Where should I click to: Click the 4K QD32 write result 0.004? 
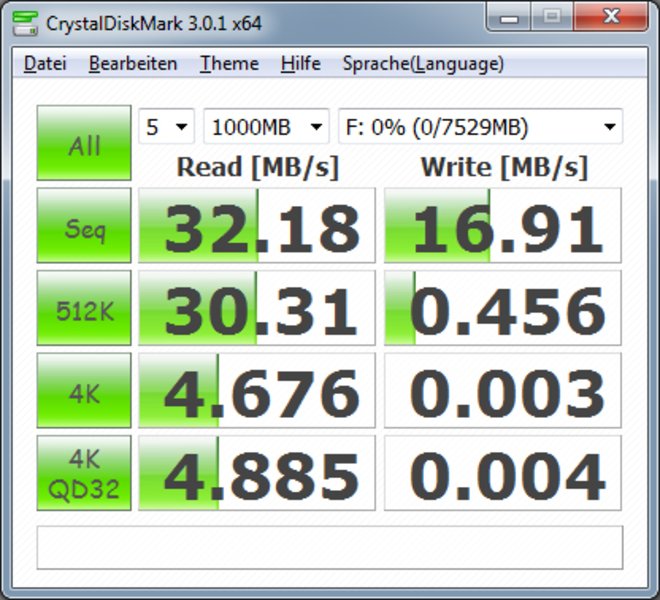click(x=503, y=473)
